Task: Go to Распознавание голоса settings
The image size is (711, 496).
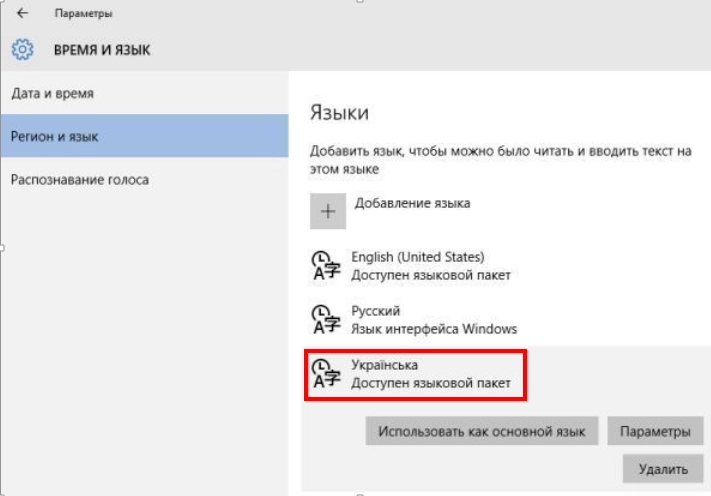Action: coord(80,180)
